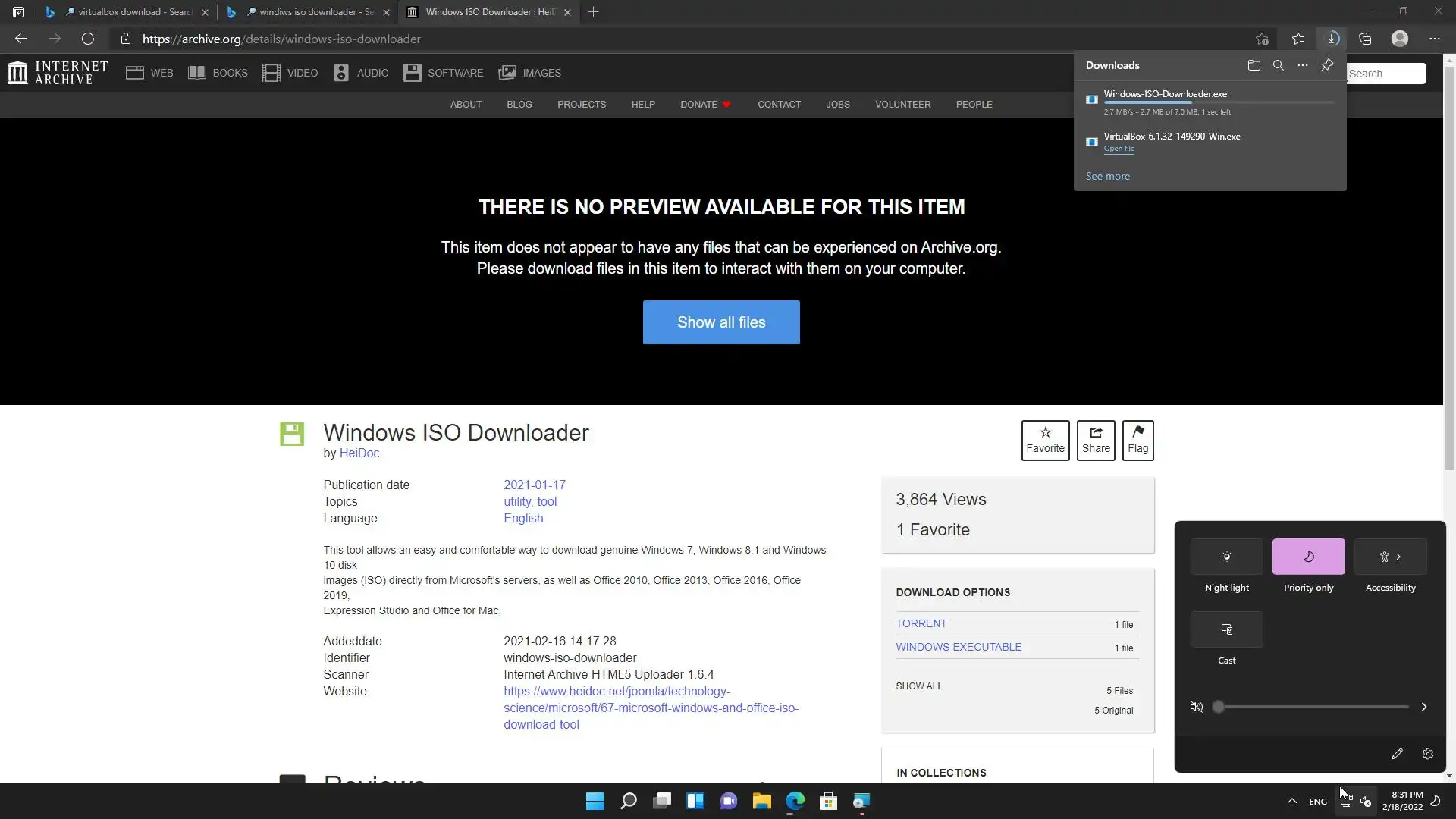Open quick settings gear icon
The height and width of the screenshot is (819, 1456).
[x=1427, y=754]
